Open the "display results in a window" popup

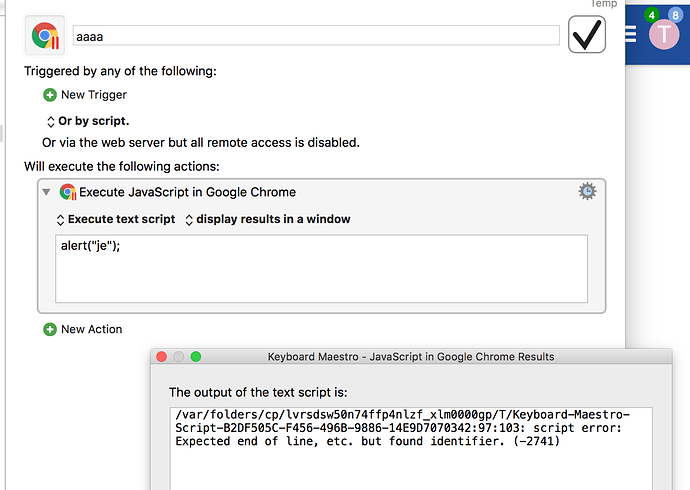tap(268, 219)
